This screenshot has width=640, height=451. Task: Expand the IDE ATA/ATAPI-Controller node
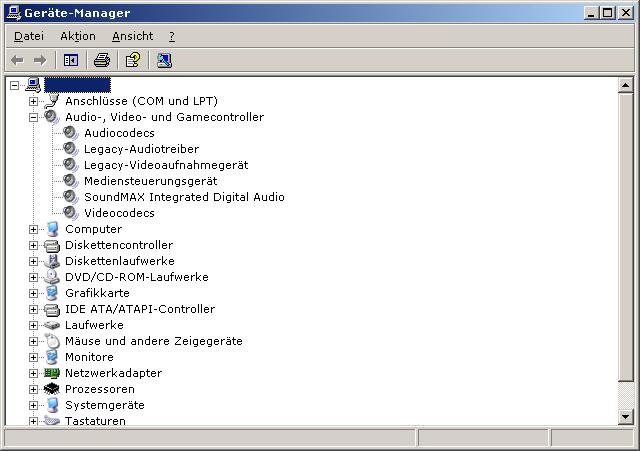[x=33, y=309]
